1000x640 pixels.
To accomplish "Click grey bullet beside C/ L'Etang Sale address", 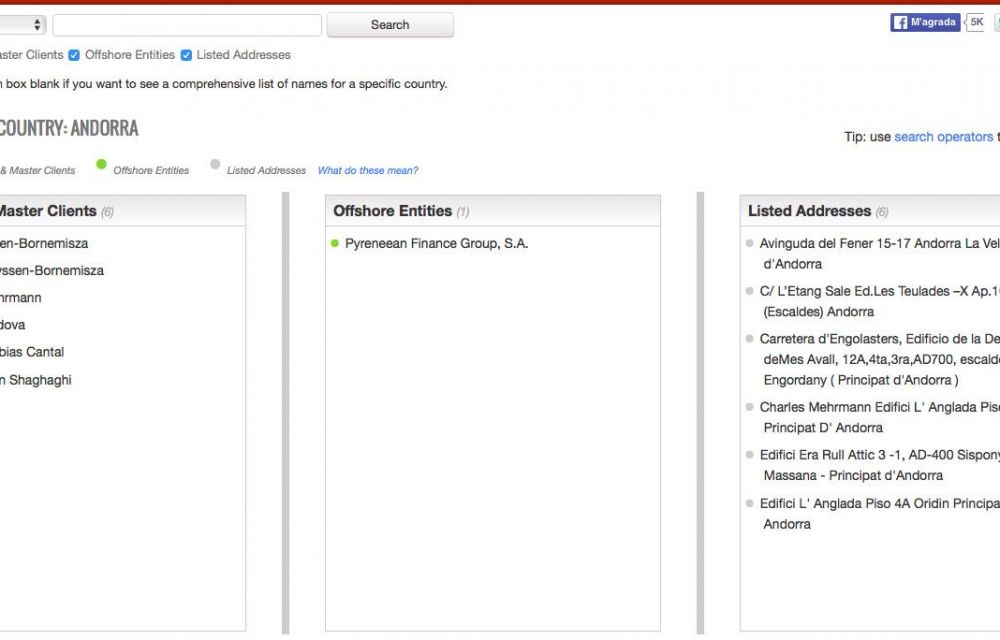I will click(750, 291).
